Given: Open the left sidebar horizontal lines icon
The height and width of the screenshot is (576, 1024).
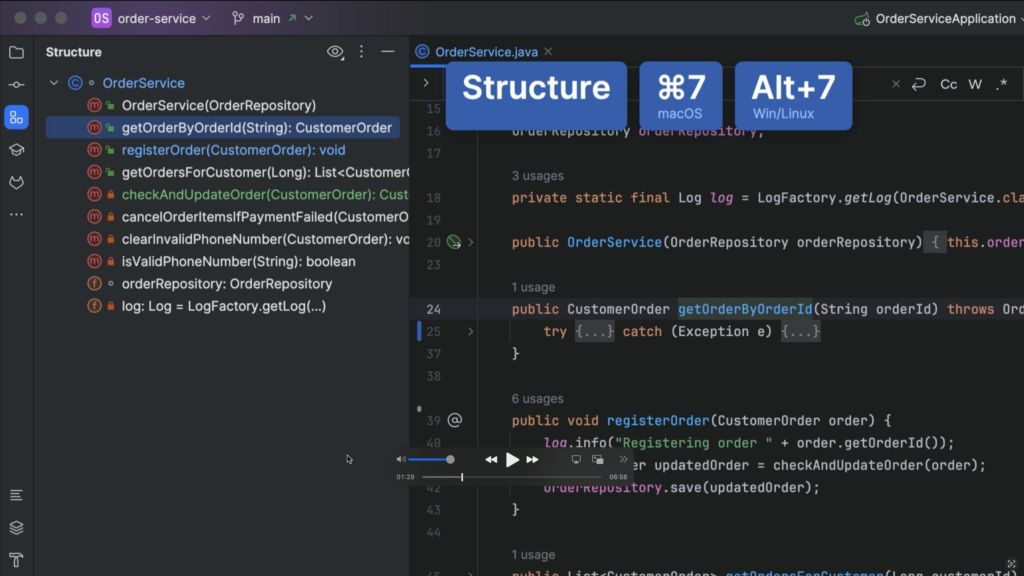Looking at the screenshot, I should pyautogui.click(x=16, y=495).
